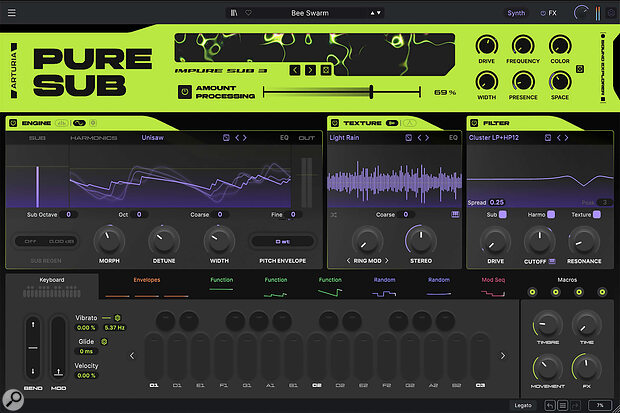Click the Pitch Envelope amount field
This screenshot has width=620, height=413.
pyautogui.click(x=283, y=241)
